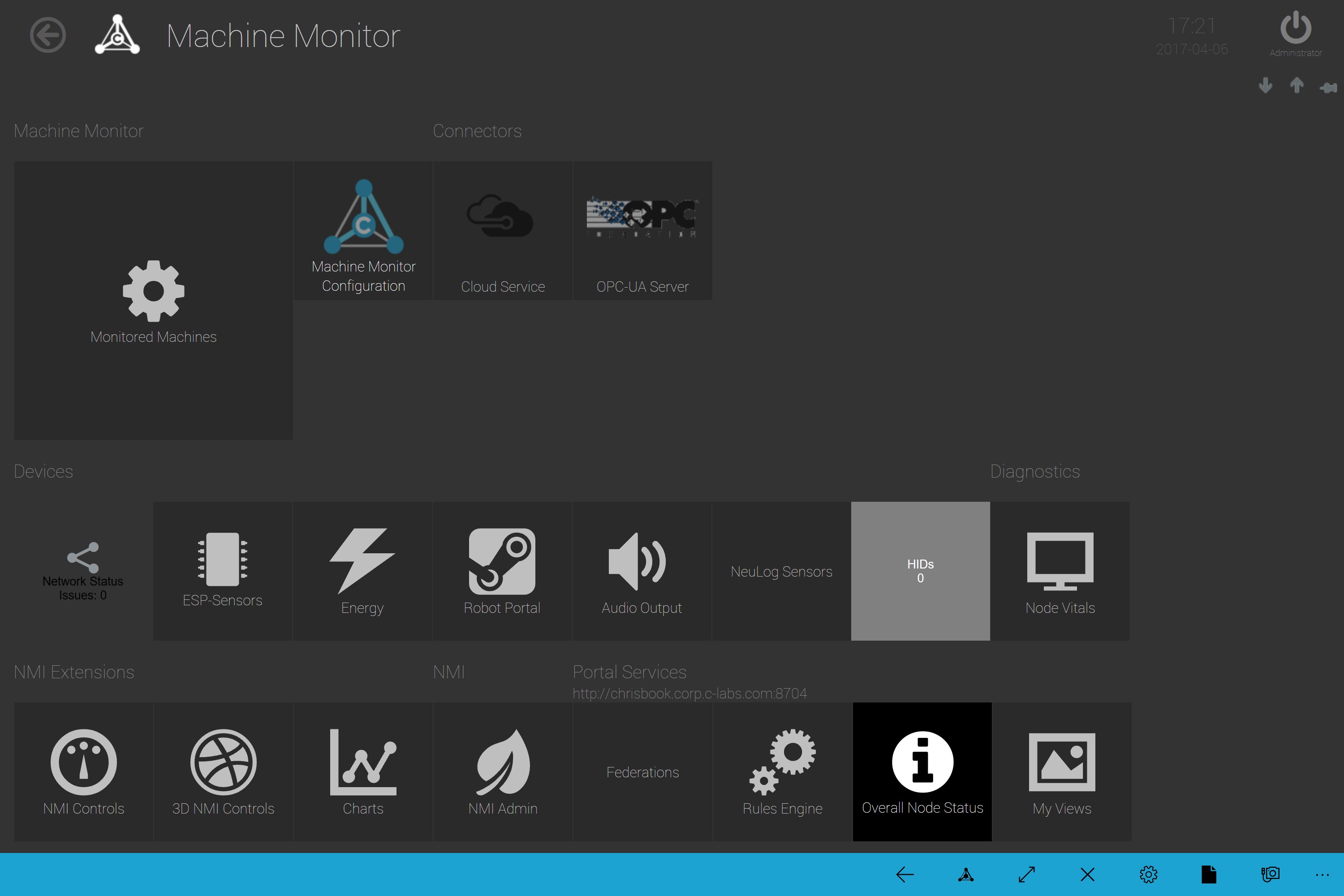Open the Energy lightning tile

tap(362, 571)
